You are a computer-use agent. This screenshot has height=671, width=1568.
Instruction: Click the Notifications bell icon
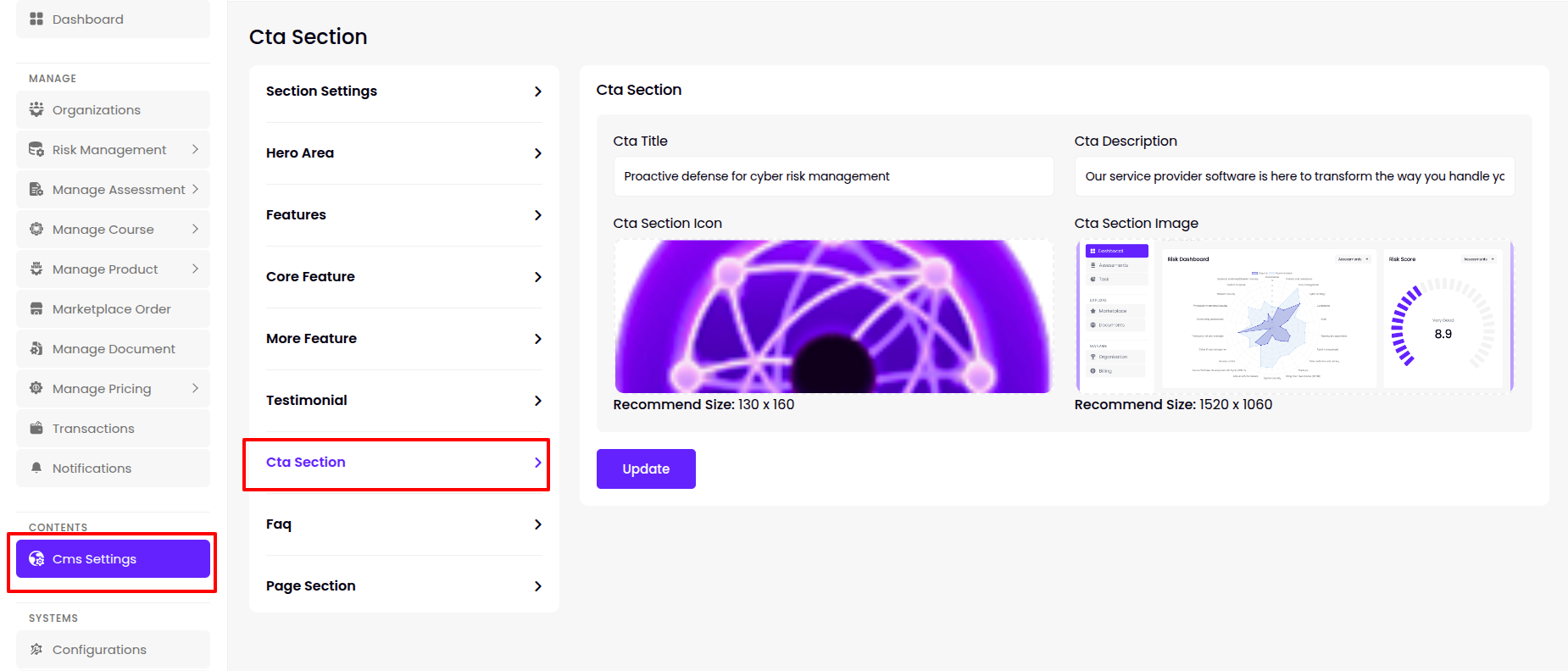coord(36,468)
